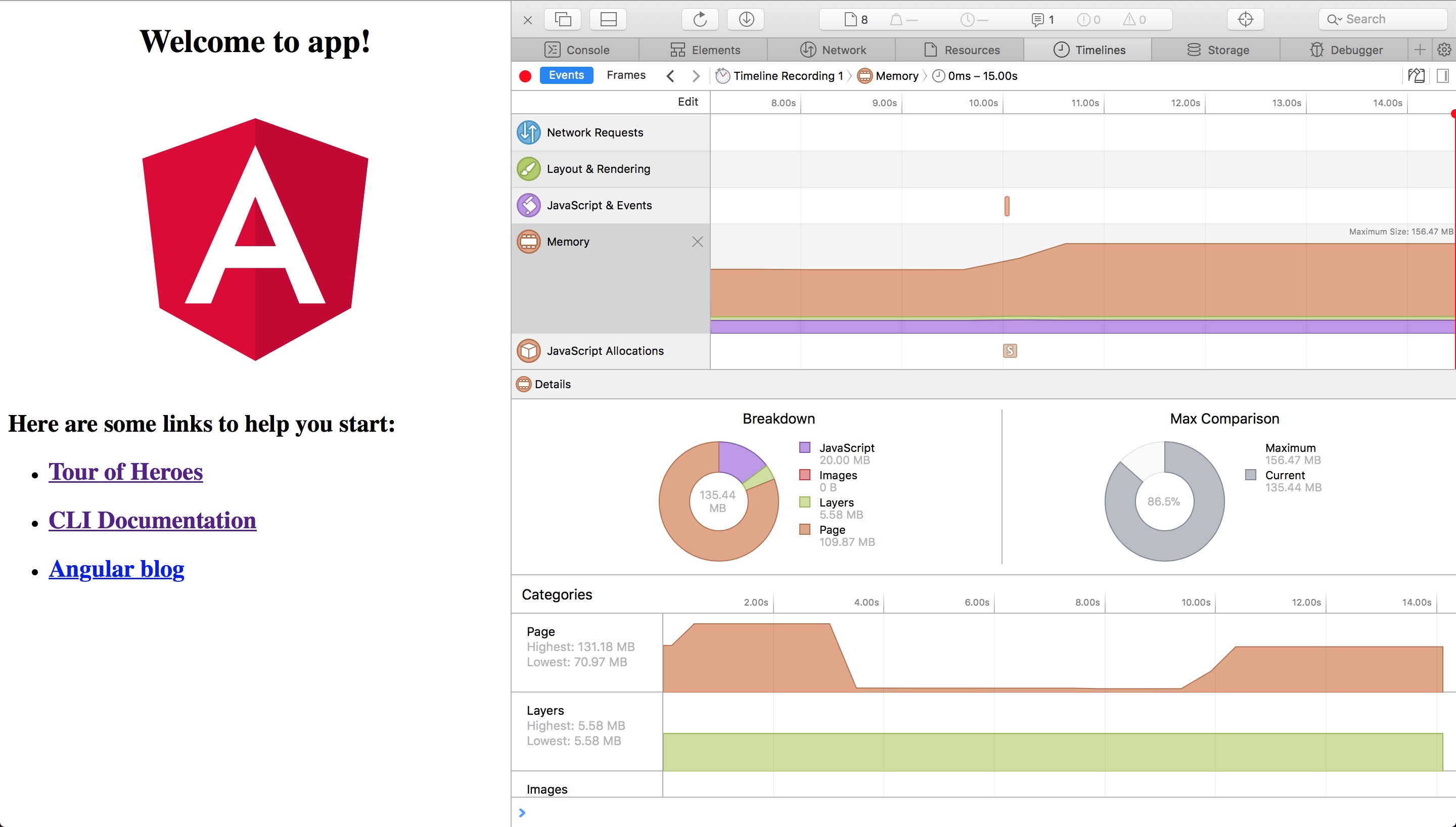
Task: Toggle the details sidebar panel
Action: (1442, 75)
